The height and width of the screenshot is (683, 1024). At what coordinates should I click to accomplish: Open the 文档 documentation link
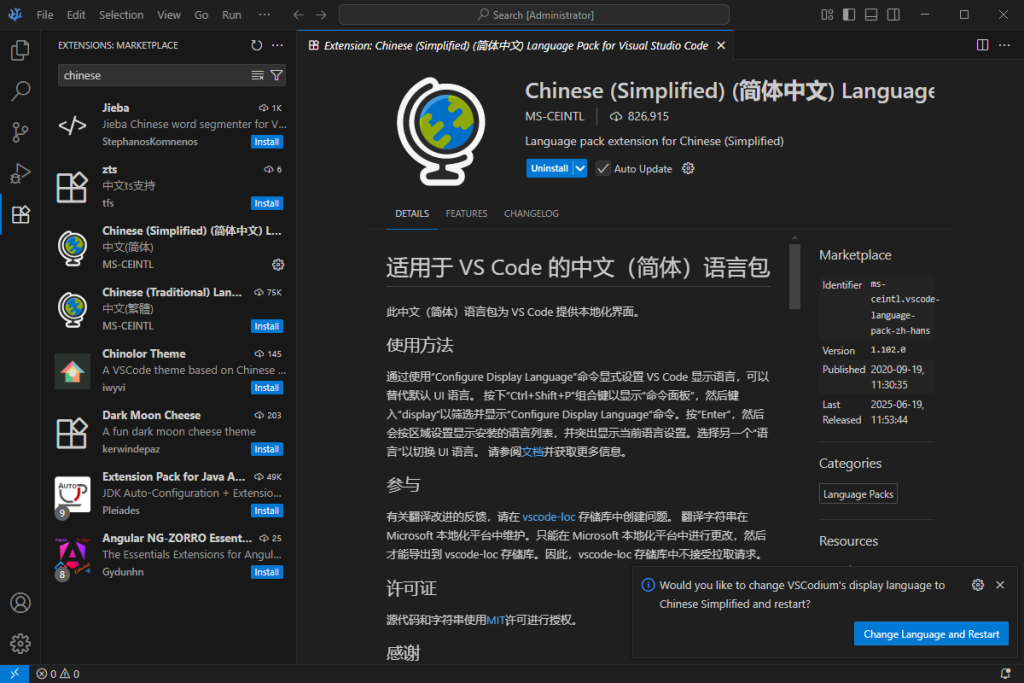click(x=532, y=452)
